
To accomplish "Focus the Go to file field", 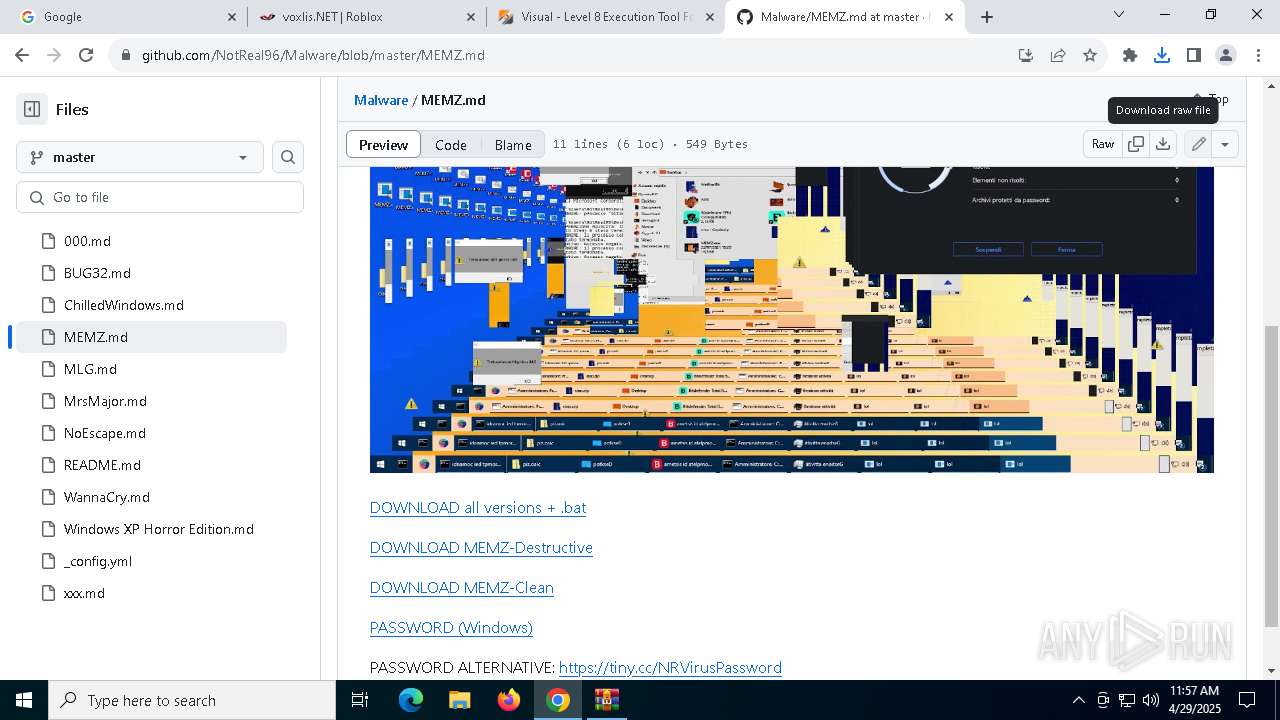I will [160, 197].
